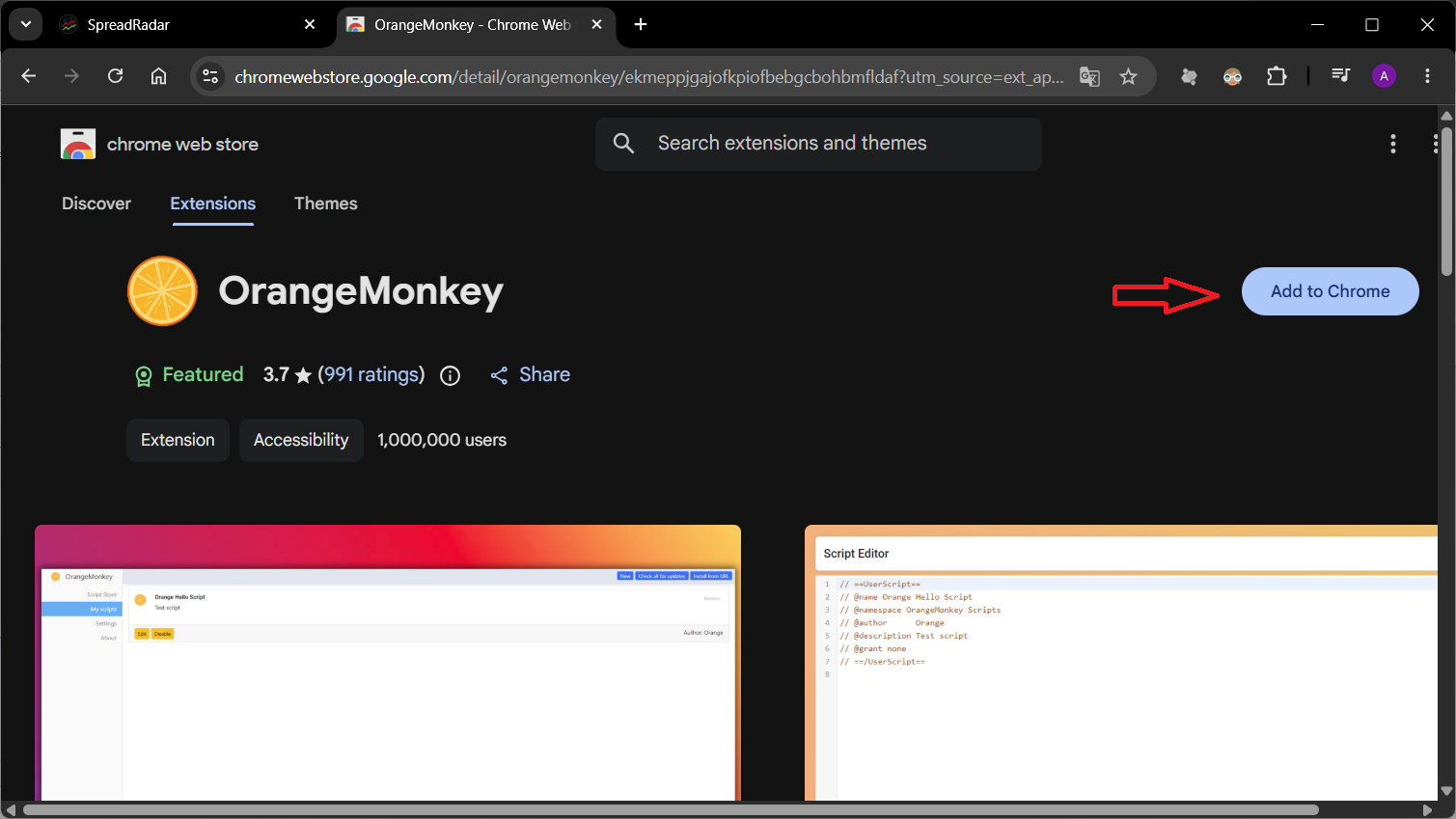Open the media controls icon
1456x819 pixels.
click(x=1340, y=76)
